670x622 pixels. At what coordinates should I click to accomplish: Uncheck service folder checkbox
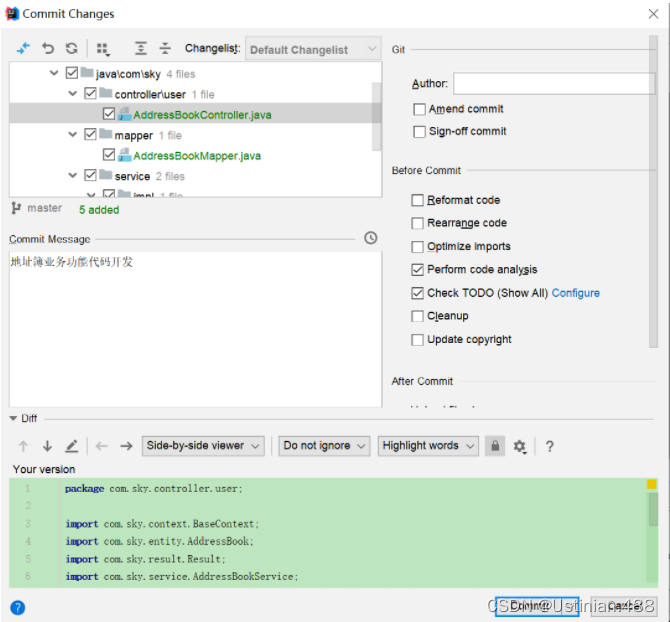coord(90,175)
